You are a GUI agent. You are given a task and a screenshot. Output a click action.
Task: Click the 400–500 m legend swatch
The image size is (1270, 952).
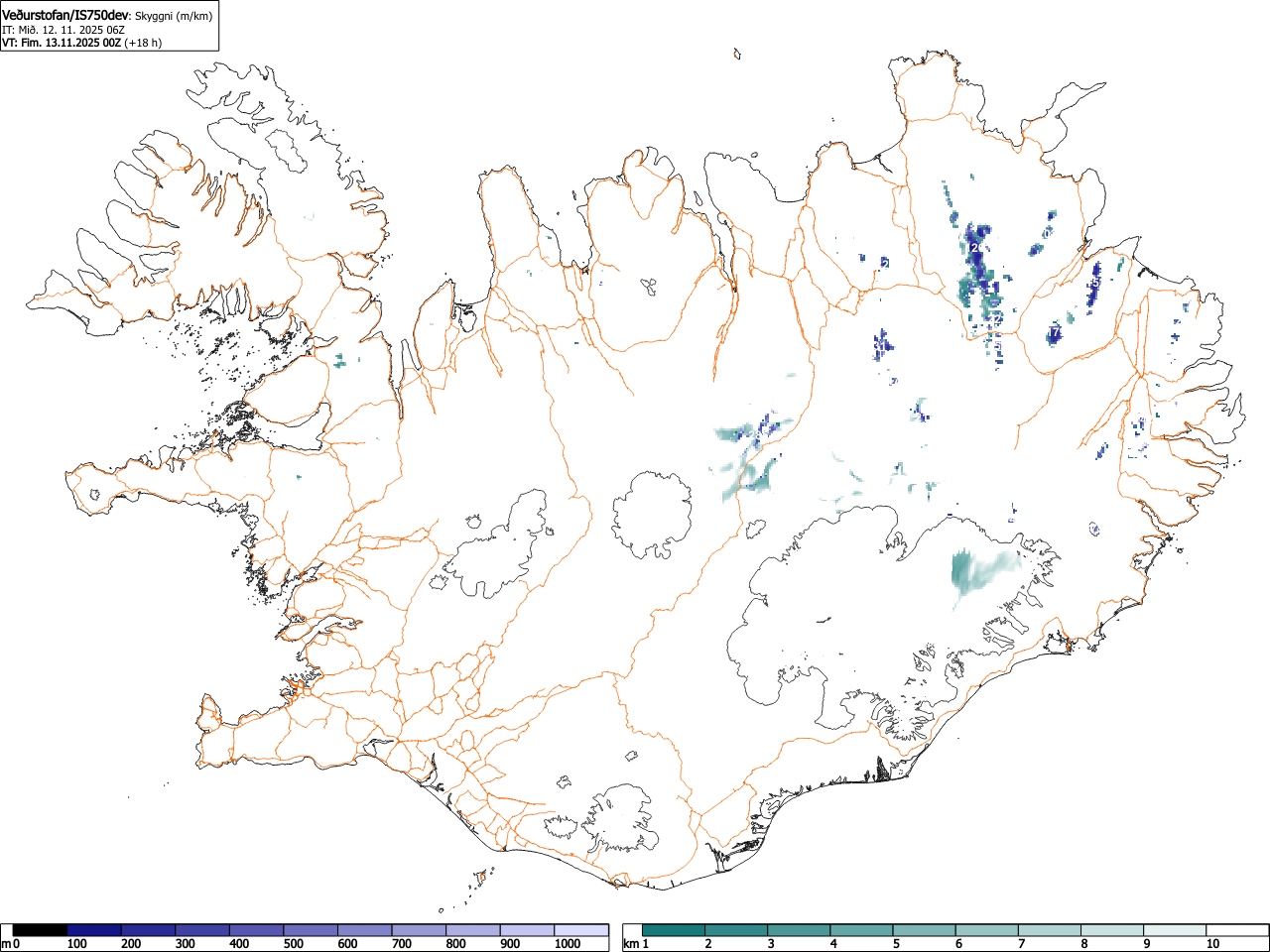coord(256,930)
